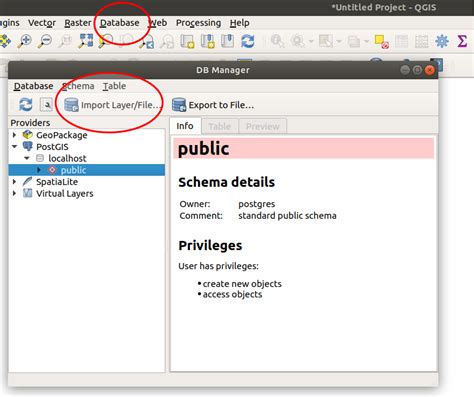Click the Virtual Layers provider icon

tap(27, 193)
